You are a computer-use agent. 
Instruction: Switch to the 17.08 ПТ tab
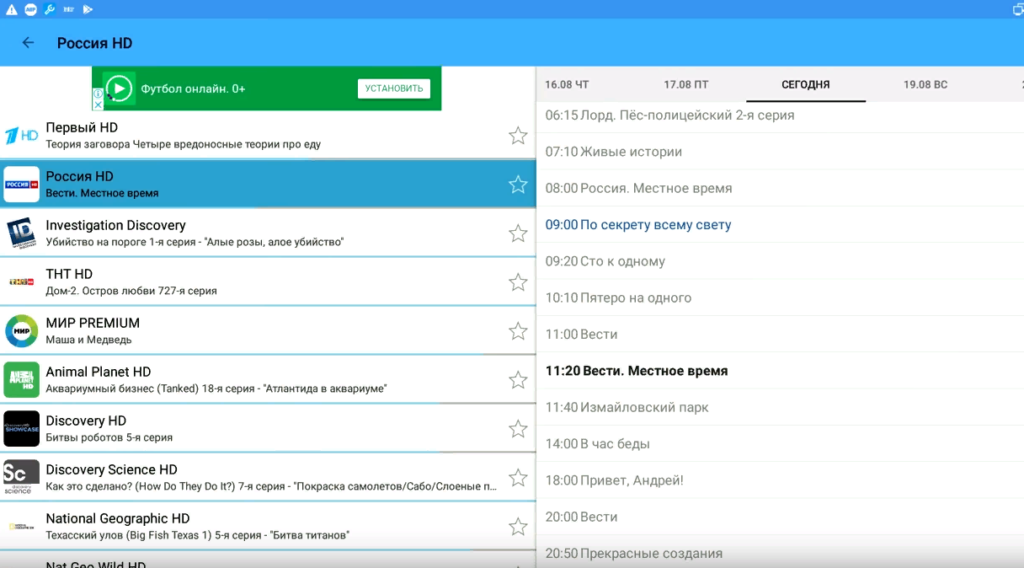[x=686, y=85]
